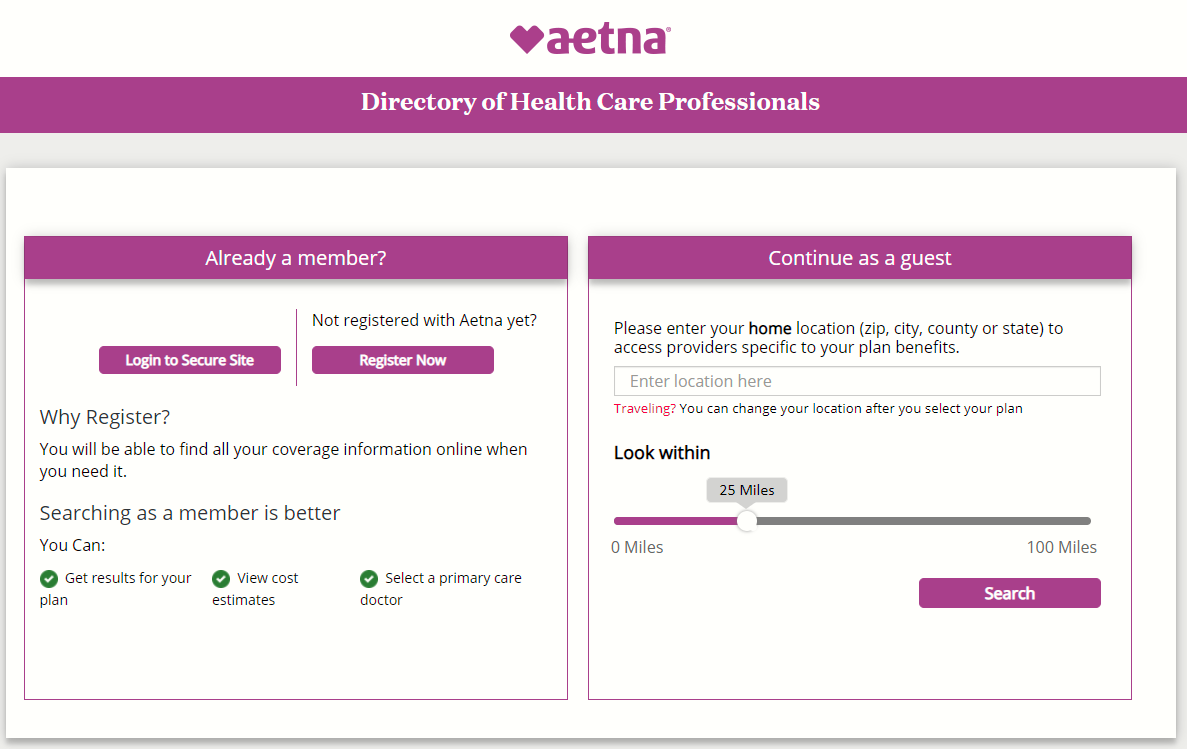The image size is (1187, 749).
Task: Click checkmark icon beside Select a primary care doctor
Action: [x=369, y=579]
